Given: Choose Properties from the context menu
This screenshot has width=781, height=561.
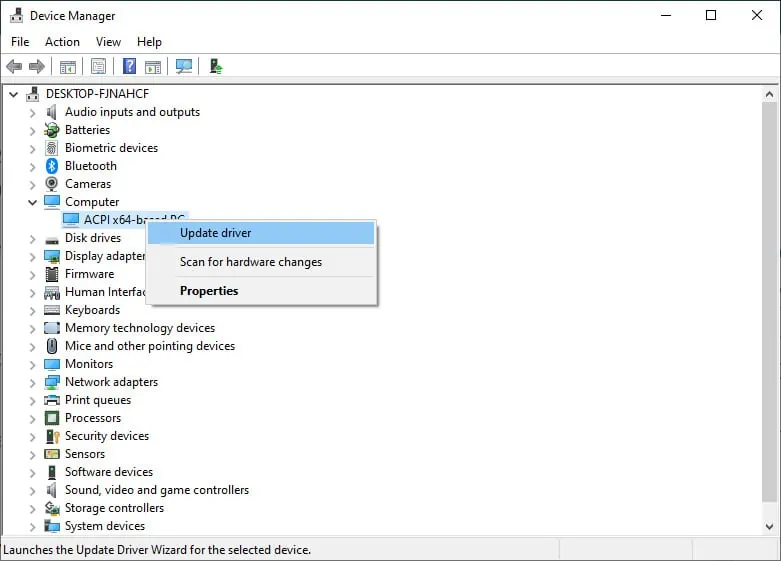Looking at the screenshot, I should [x=261, y=291].
